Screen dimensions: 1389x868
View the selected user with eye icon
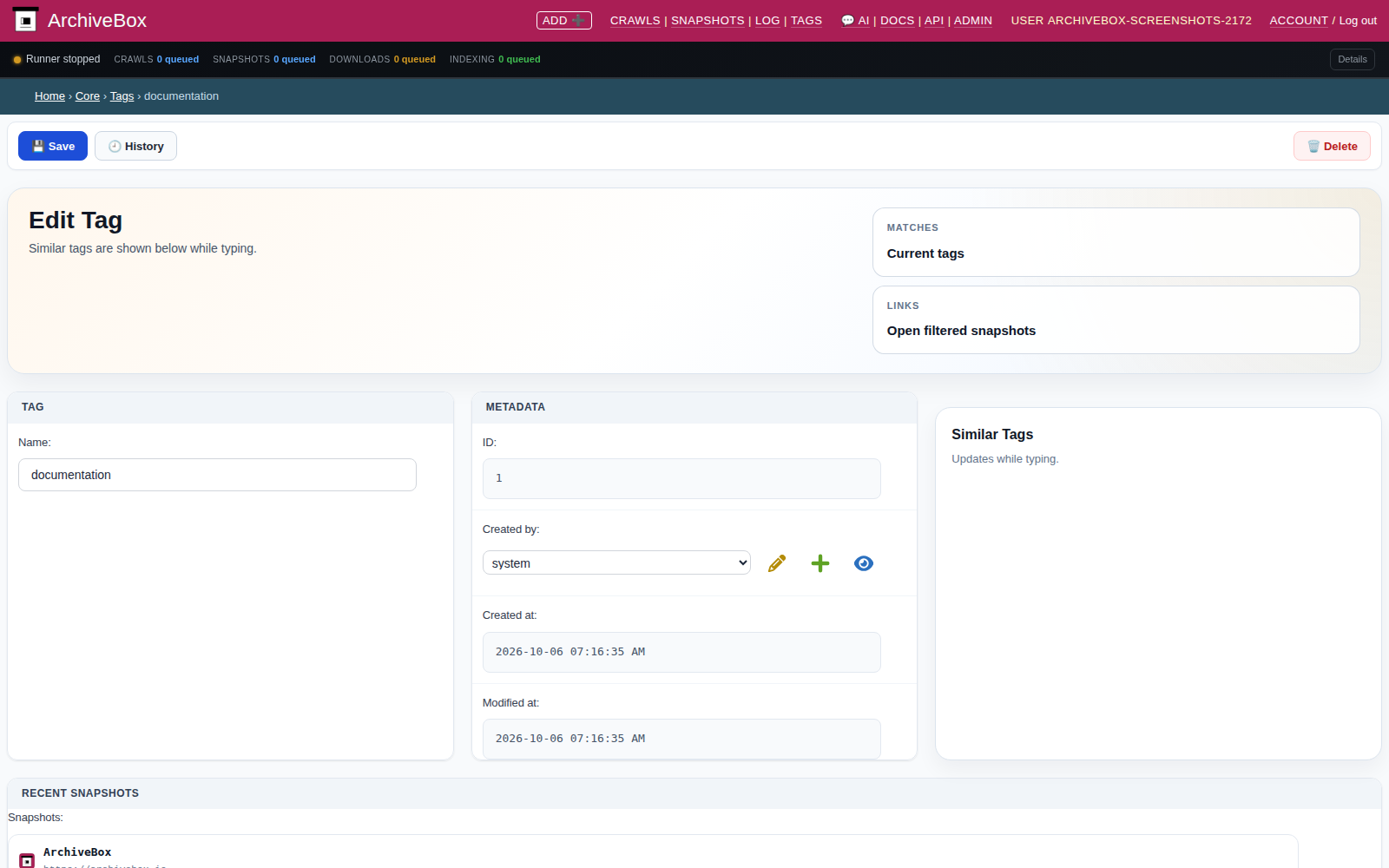click(x=864, y=563)
